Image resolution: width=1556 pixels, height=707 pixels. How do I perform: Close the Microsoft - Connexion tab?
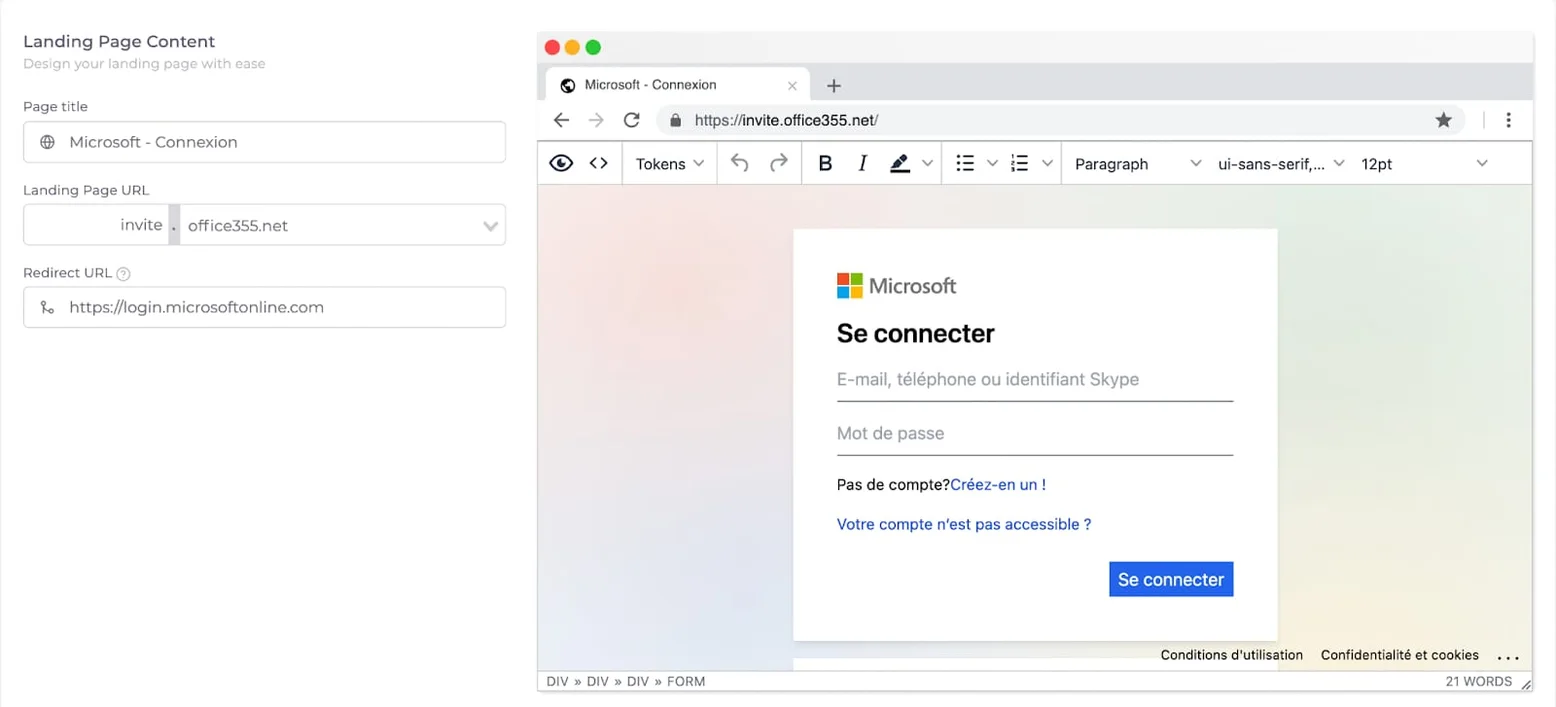pyautogui.click(x=793, y=86)
